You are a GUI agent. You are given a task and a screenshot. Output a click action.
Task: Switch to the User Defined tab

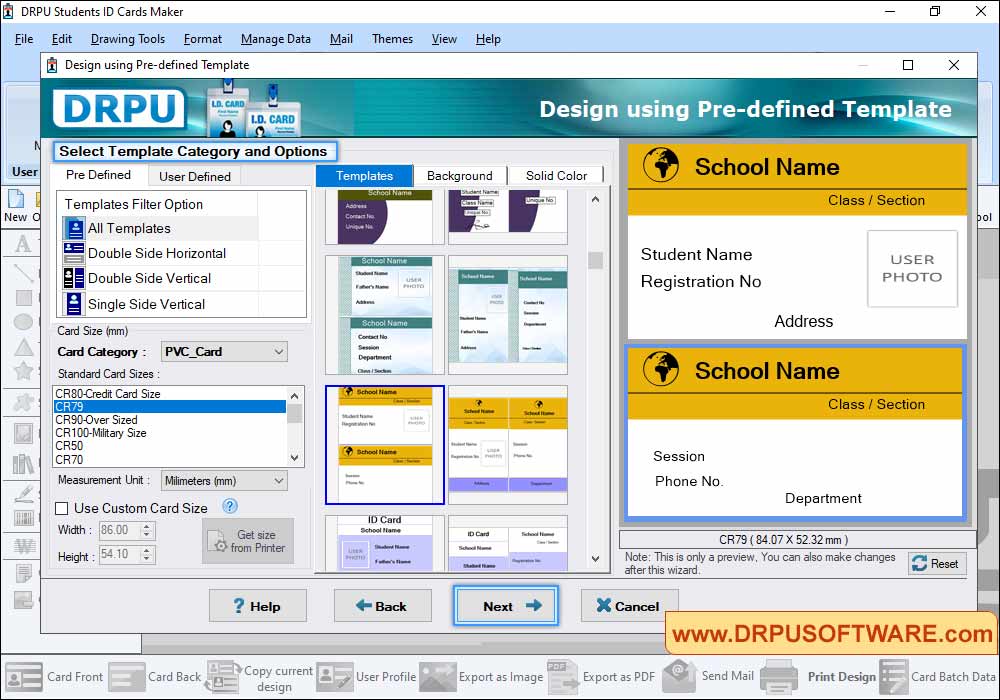tap(195, 176)
